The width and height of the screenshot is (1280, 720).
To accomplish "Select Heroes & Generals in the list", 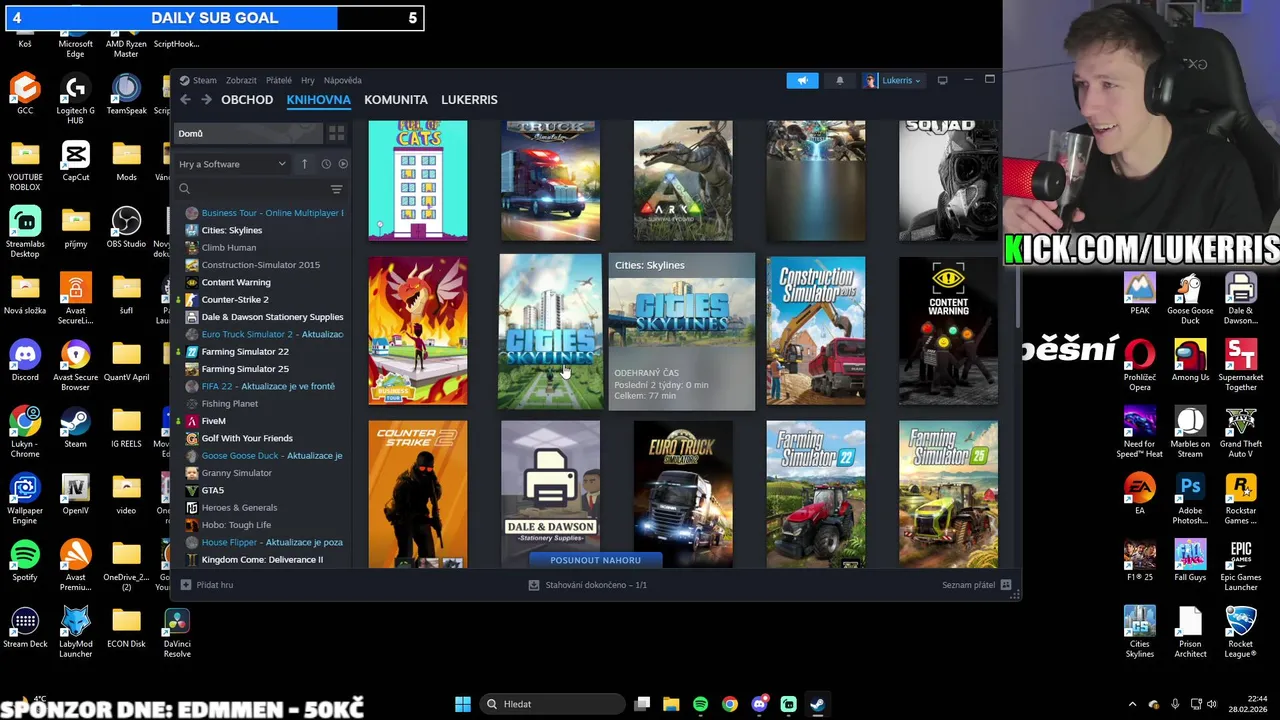I will tap(264, 507).
